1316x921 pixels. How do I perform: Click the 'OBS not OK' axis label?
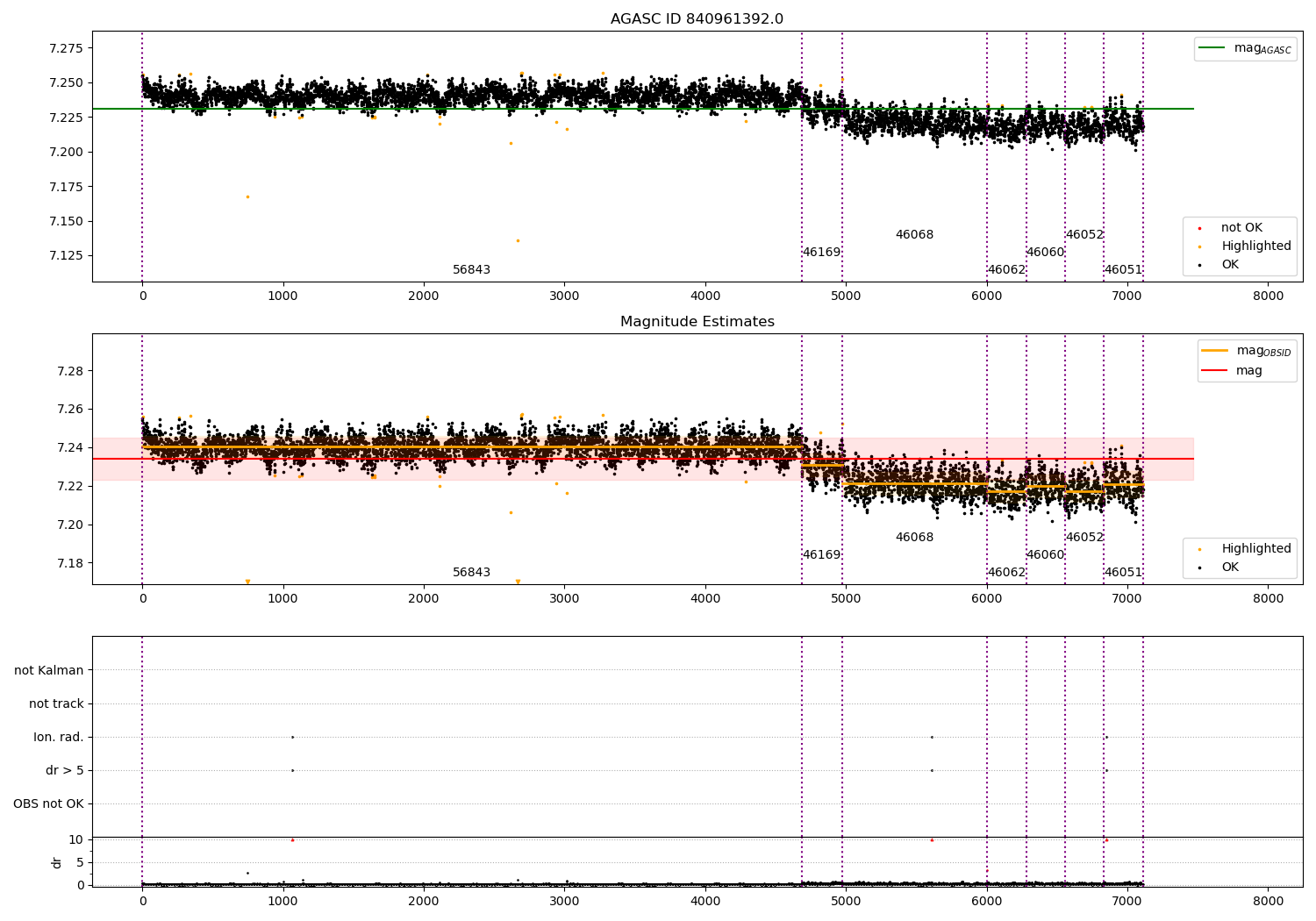coord(48,804)
